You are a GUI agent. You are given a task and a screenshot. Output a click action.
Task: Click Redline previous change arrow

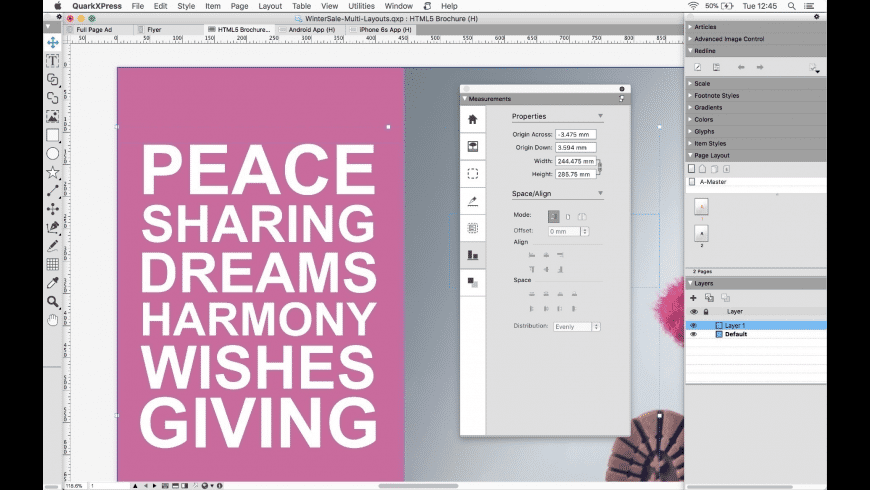click(741, 67)
